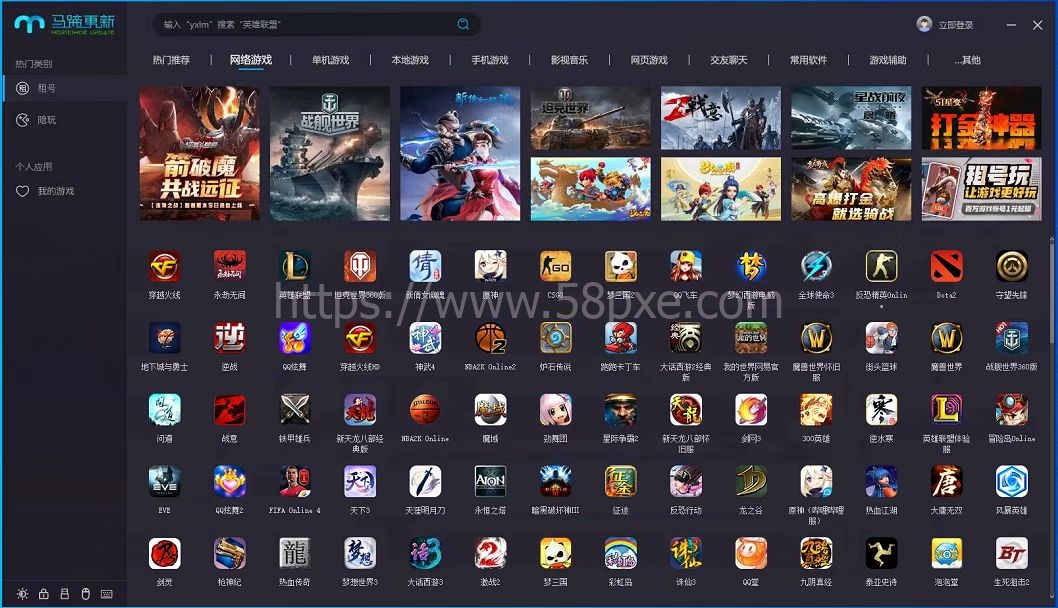This screenshot has width=1058, height=608.
Task: Launch the 天涯明月刀 game icon
Action: [x=425, y=482]
